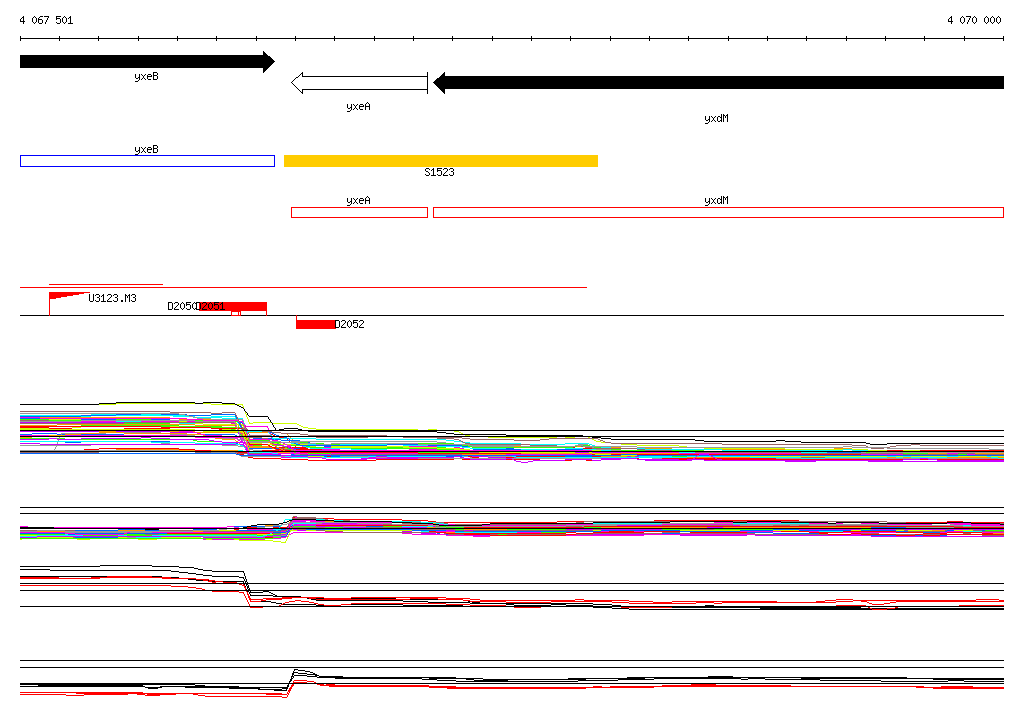Click the end coordinate 4 070 000
This screenshot has height=714, width=1024.
(x=974, y=20)
